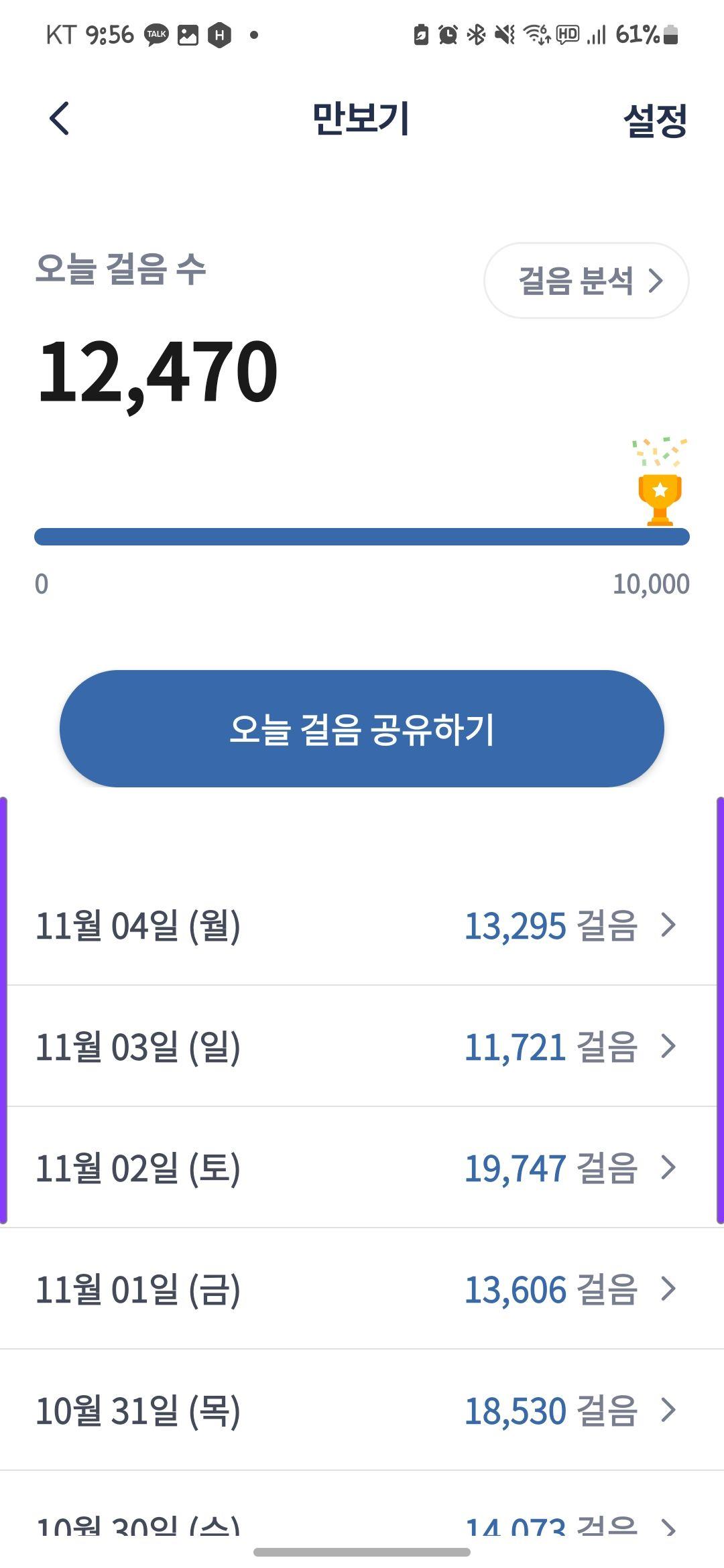Tap the muted sound status icon

(x=505, y=34)
